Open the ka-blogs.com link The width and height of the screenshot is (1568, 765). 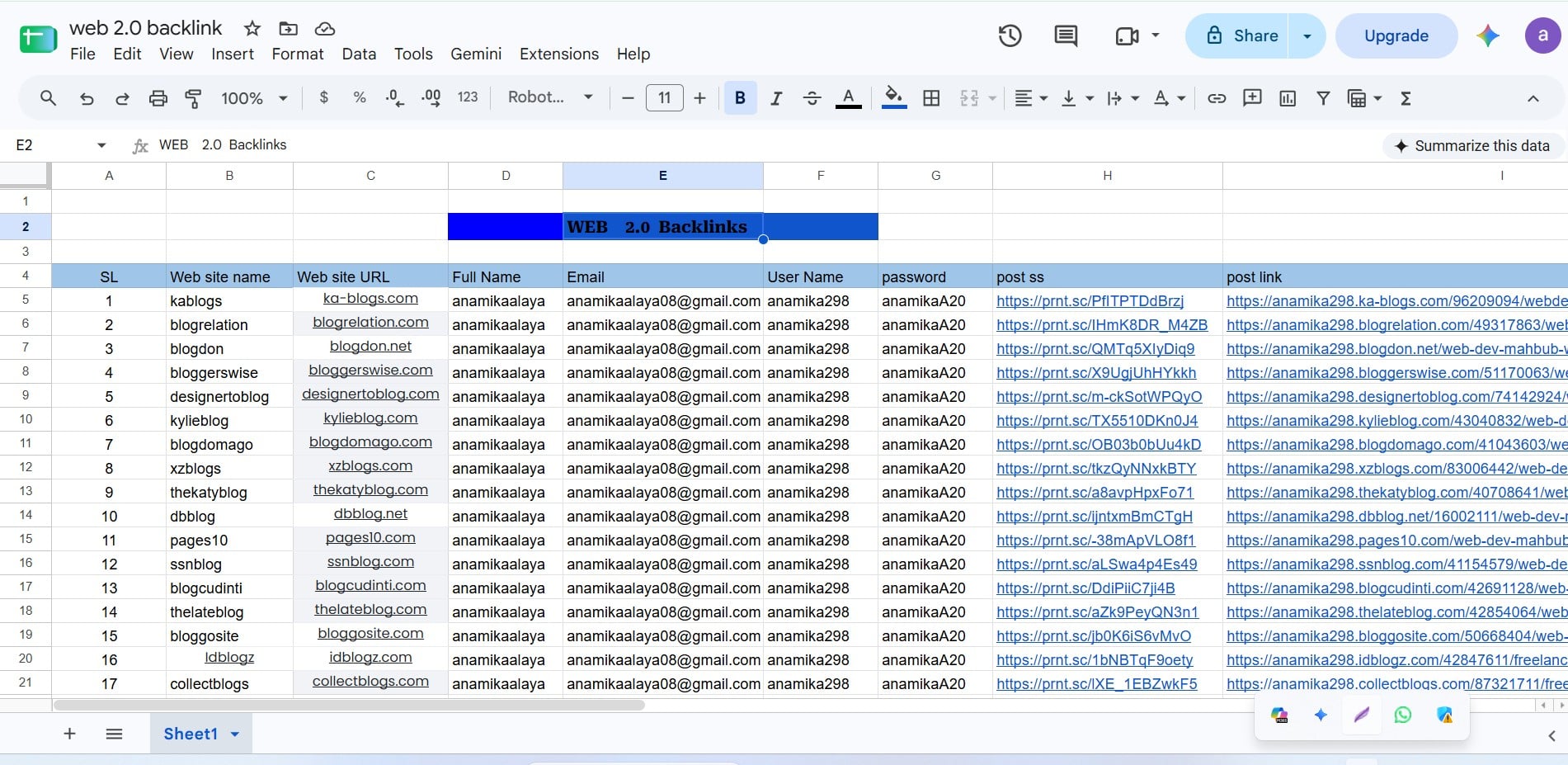(x=370, y=299)
